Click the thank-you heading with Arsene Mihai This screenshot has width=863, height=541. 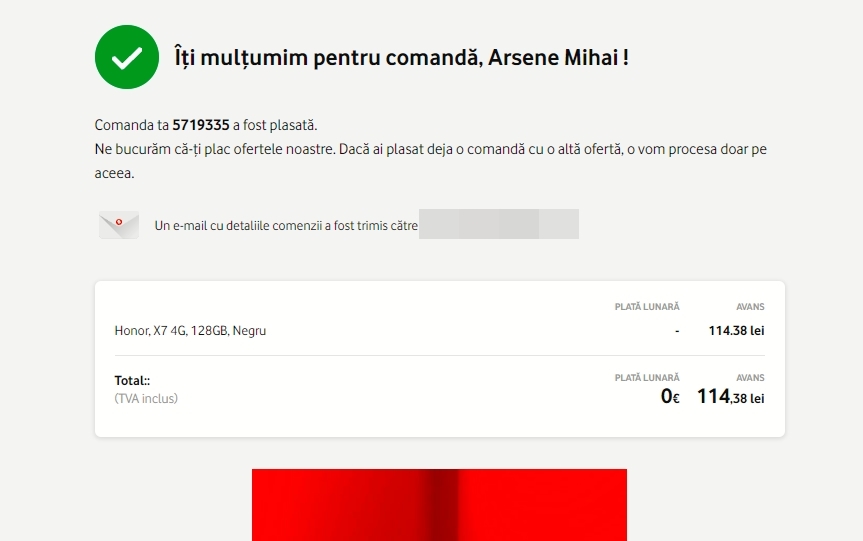401,57
